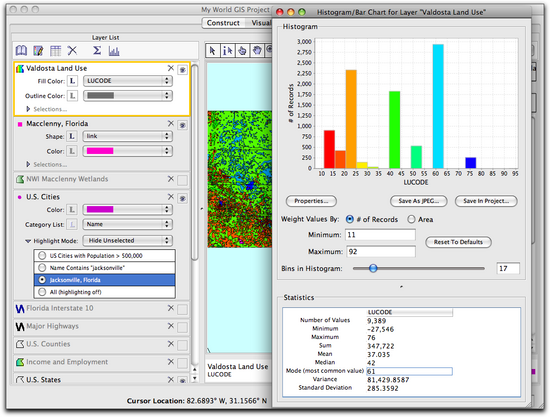Image resolution: width=550 pixels, height=417 pixels.
Task: Remove the Macclenny, Florida layer
Action: pyautogui.click(x=170, y=123)
